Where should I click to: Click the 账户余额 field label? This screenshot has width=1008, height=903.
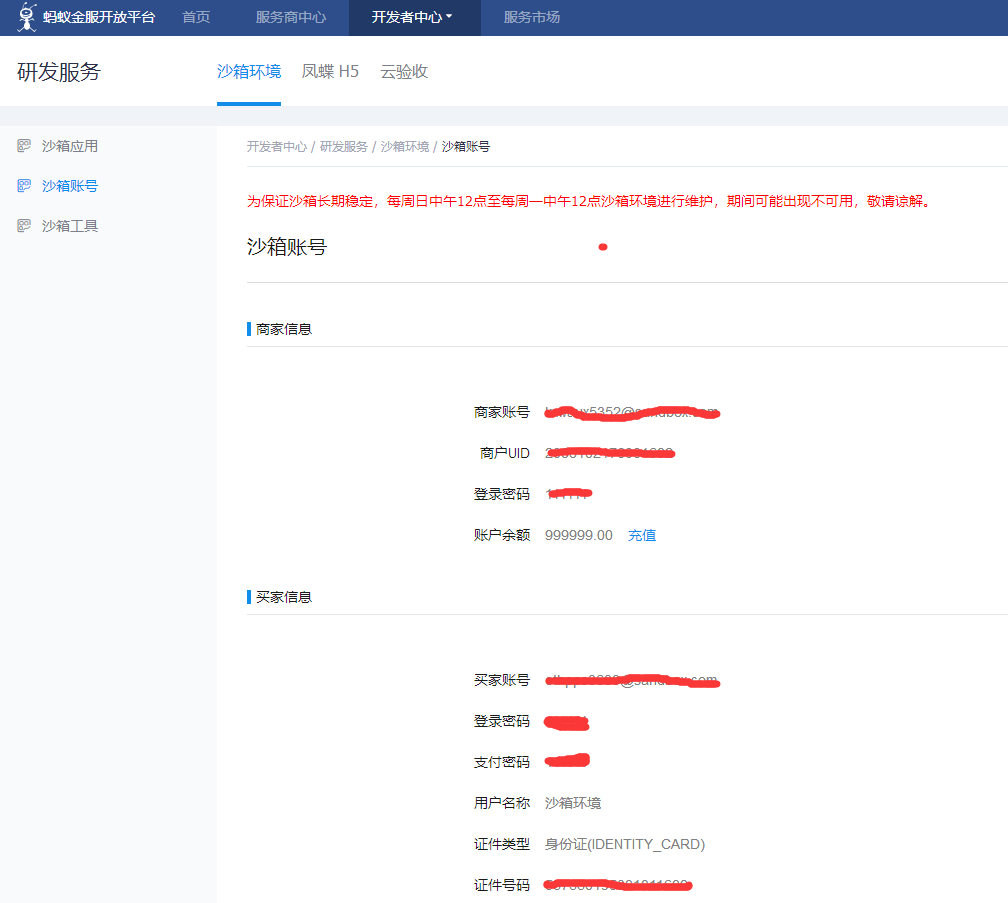pos(502,535)
